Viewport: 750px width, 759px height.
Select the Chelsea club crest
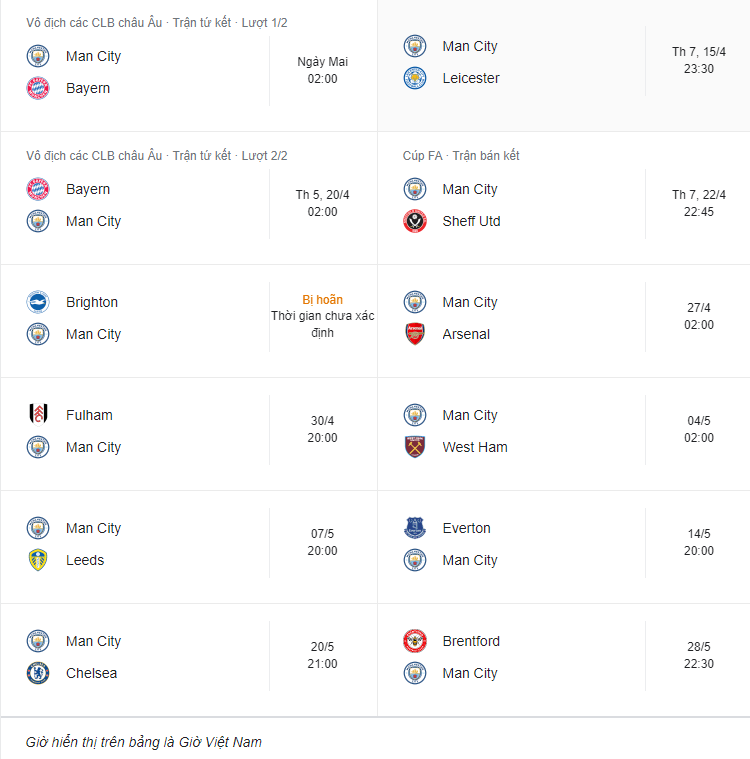click(x=38, y=673)
